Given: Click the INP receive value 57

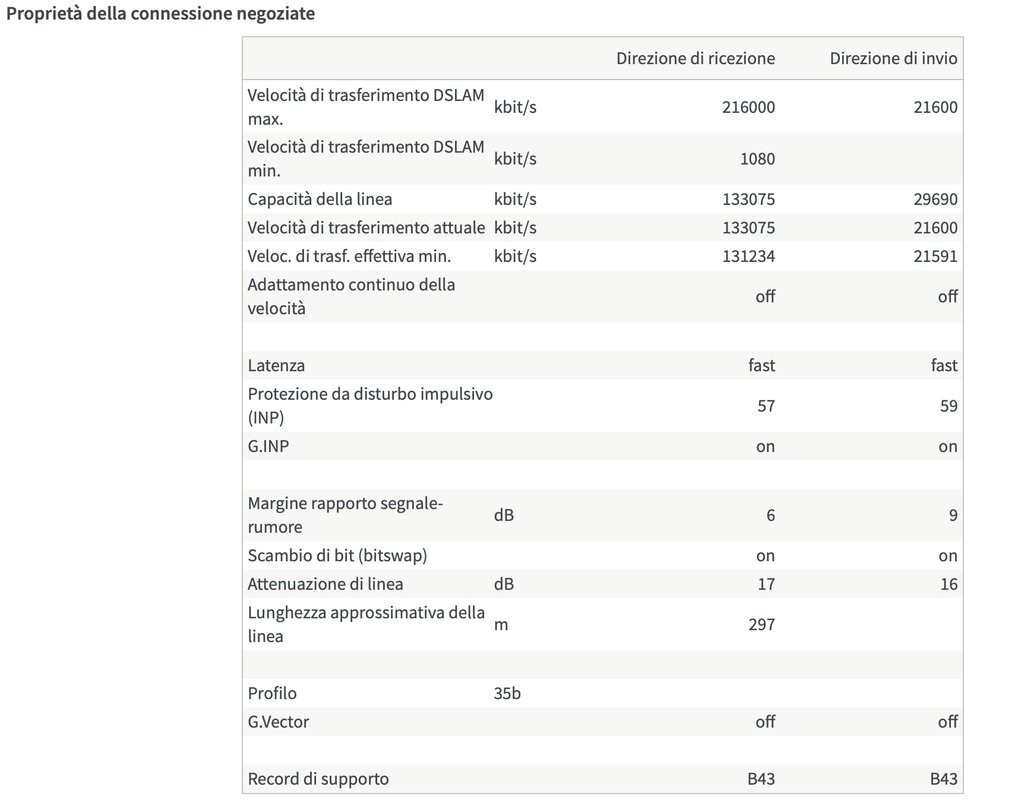Looking at the screenshot, I should 766,406.
